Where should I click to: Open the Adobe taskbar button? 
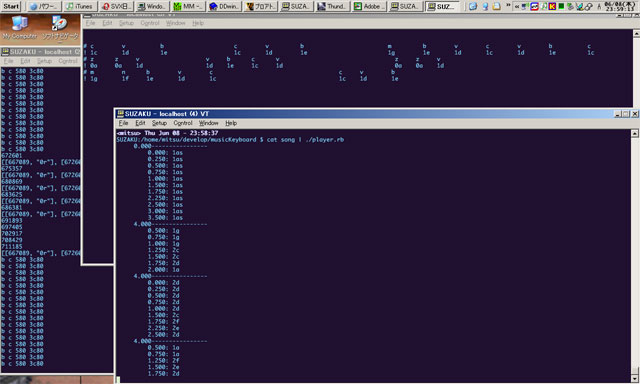tap(368, 6)
